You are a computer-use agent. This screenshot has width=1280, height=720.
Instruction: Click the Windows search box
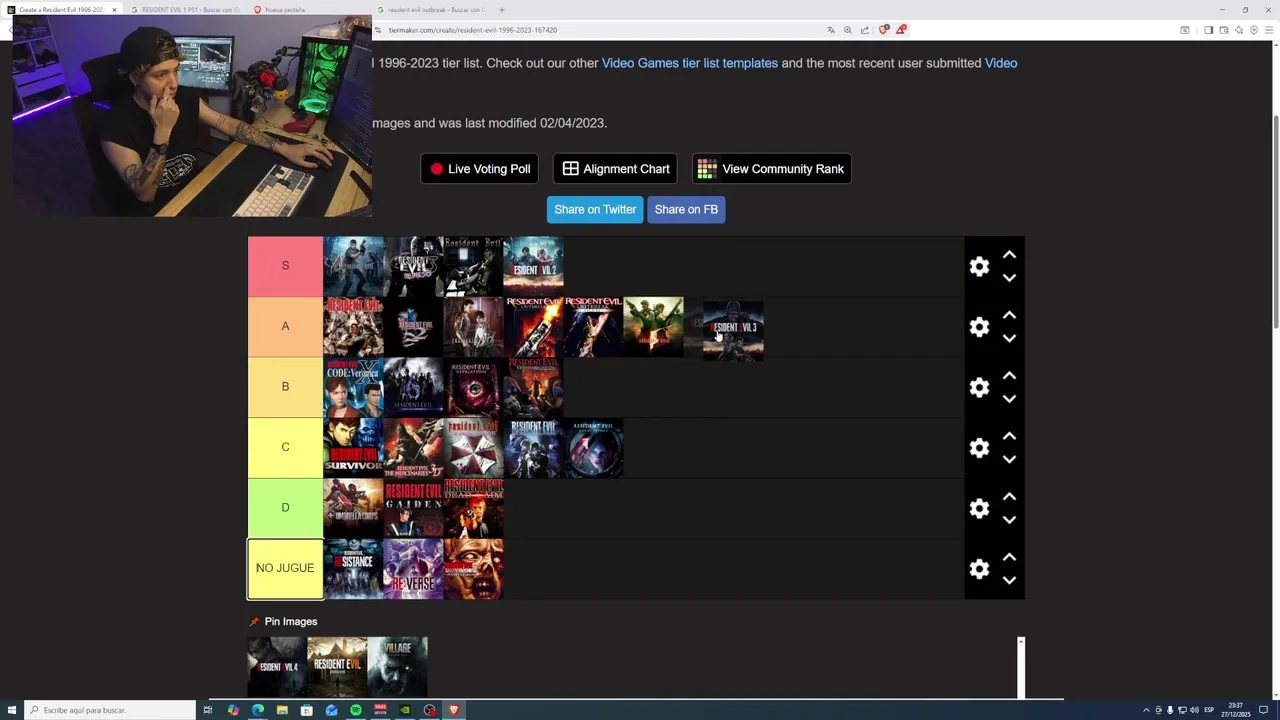click(x=110, y=710)
